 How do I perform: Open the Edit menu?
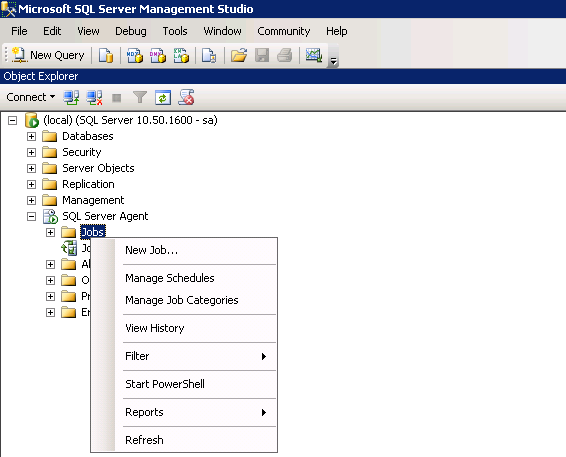point(52,31)
